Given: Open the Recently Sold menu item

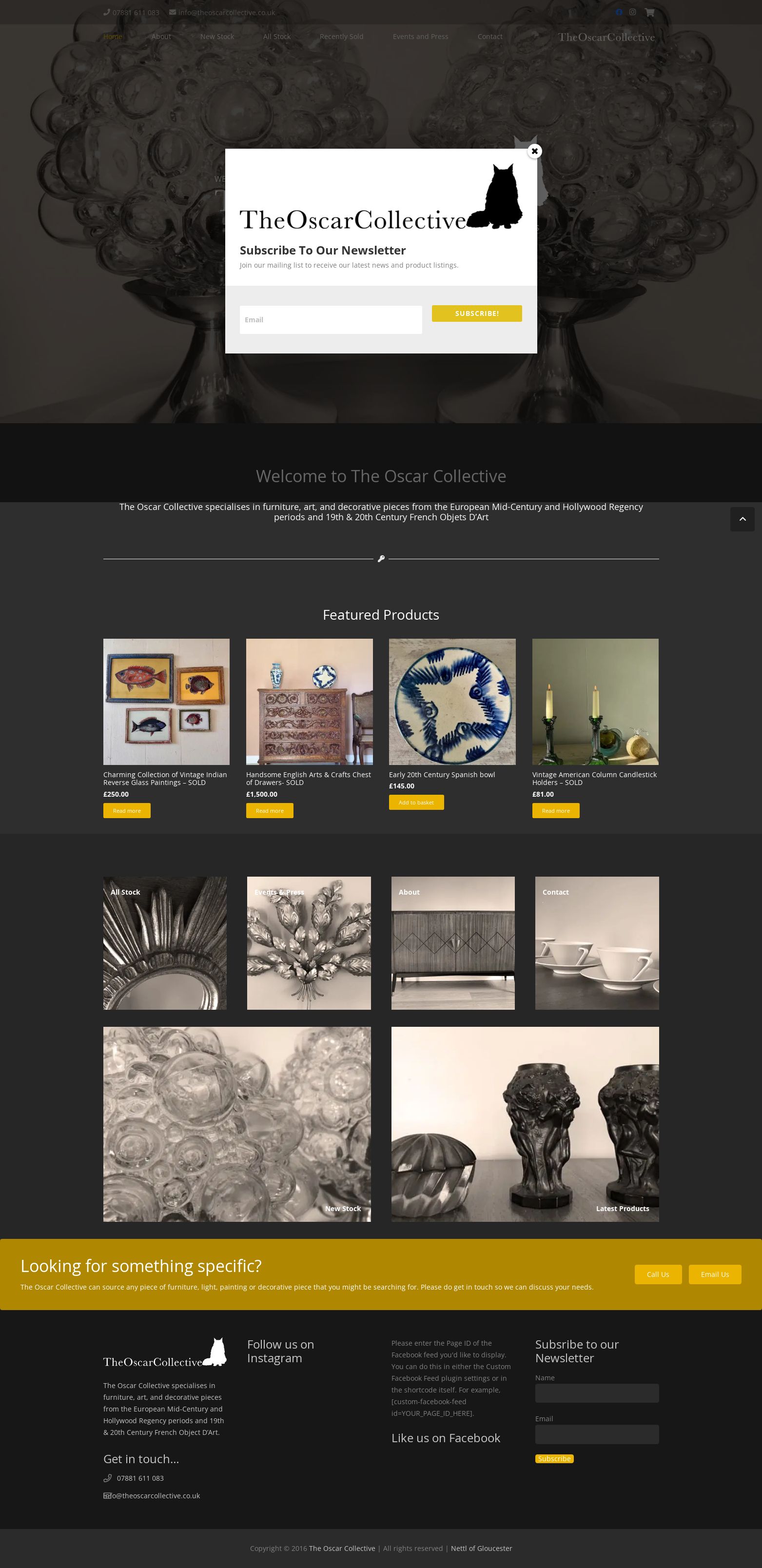Looking at the screenshot, I should point(341,37).
